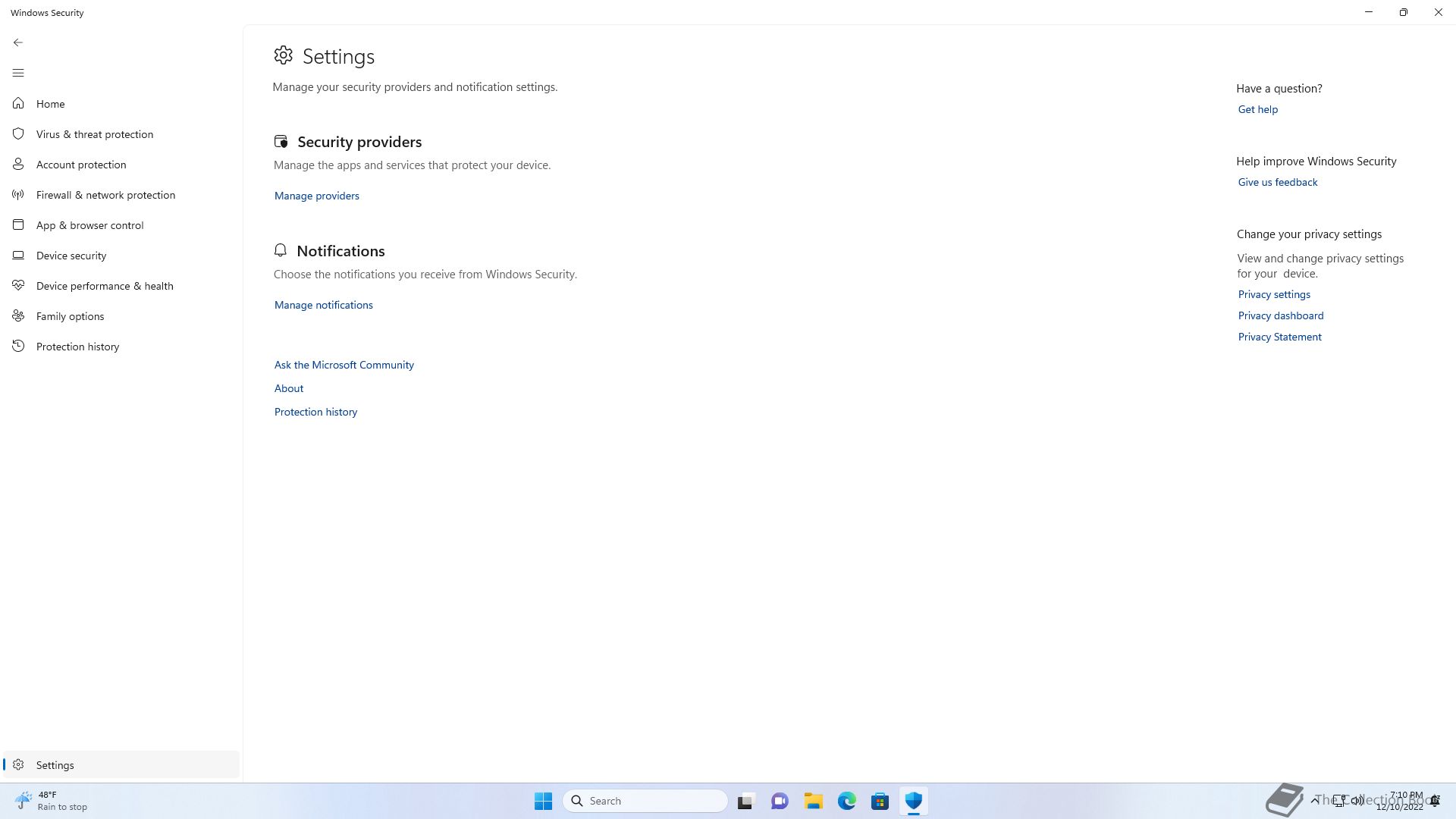The height and width of the screenshot is (819, 1456).
Task: Click the volume speaker tray icon
Action: coord(1357,801)
